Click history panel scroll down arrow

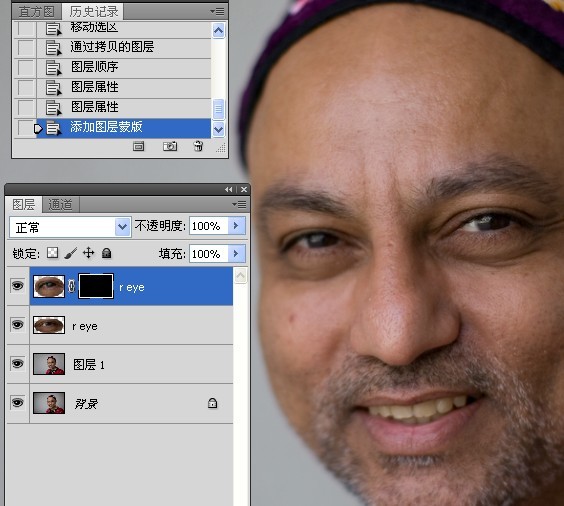218,129
